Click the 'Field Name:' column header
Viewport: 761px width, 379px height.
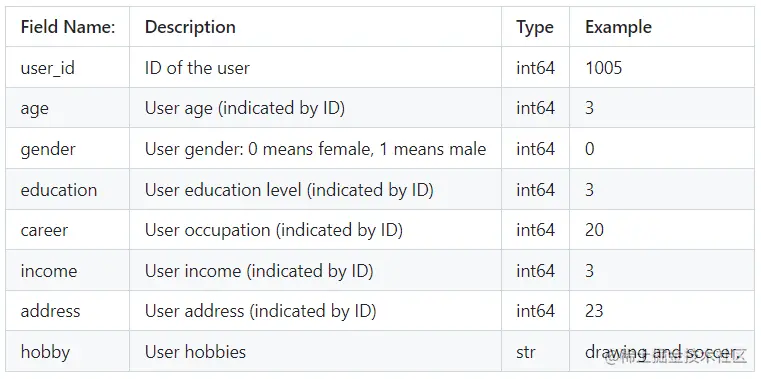coord(67,27)
